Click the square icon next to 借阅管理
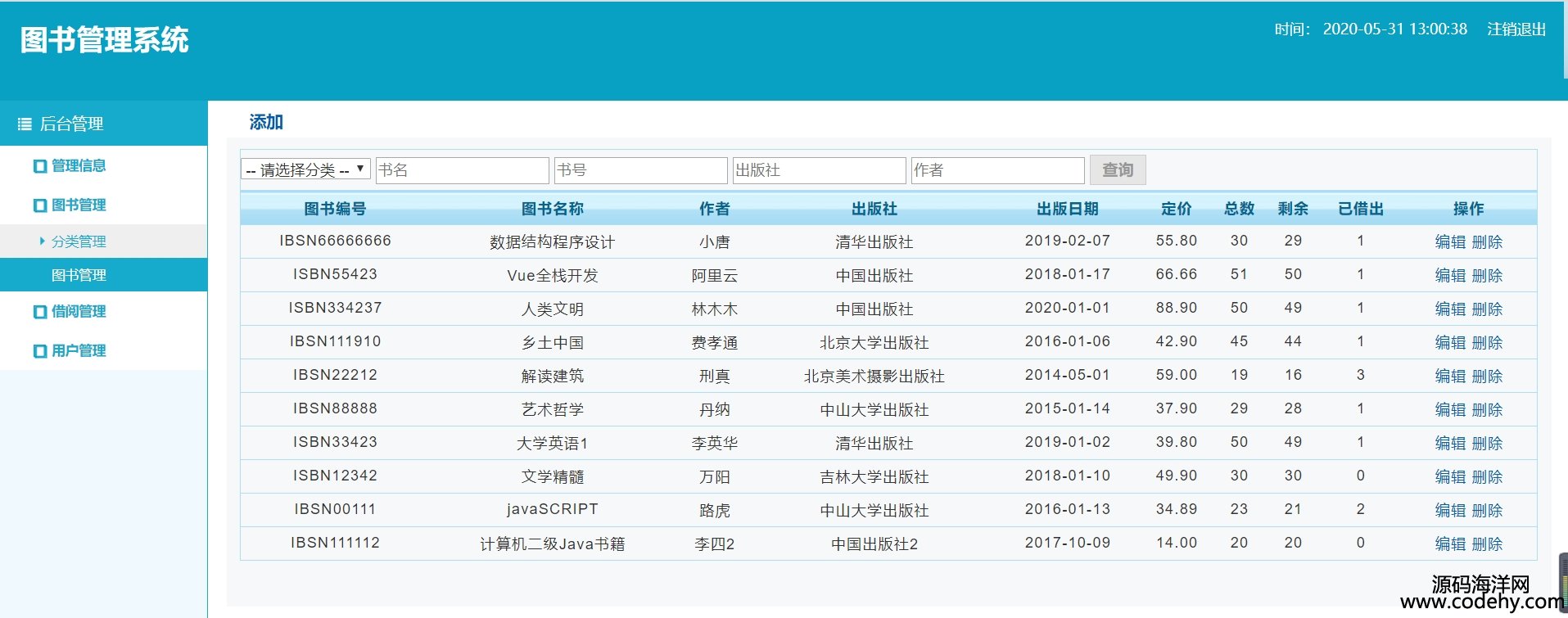 click(39, 312)
